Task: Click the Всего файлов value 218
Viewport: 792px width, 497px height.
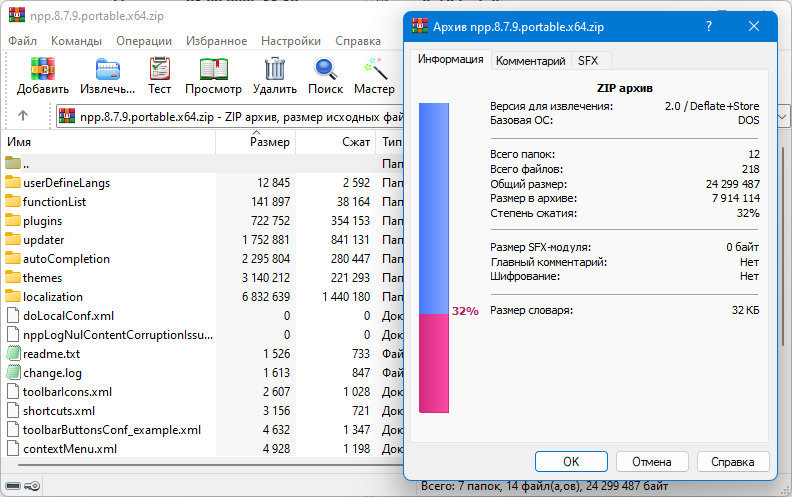Action: 751,169
